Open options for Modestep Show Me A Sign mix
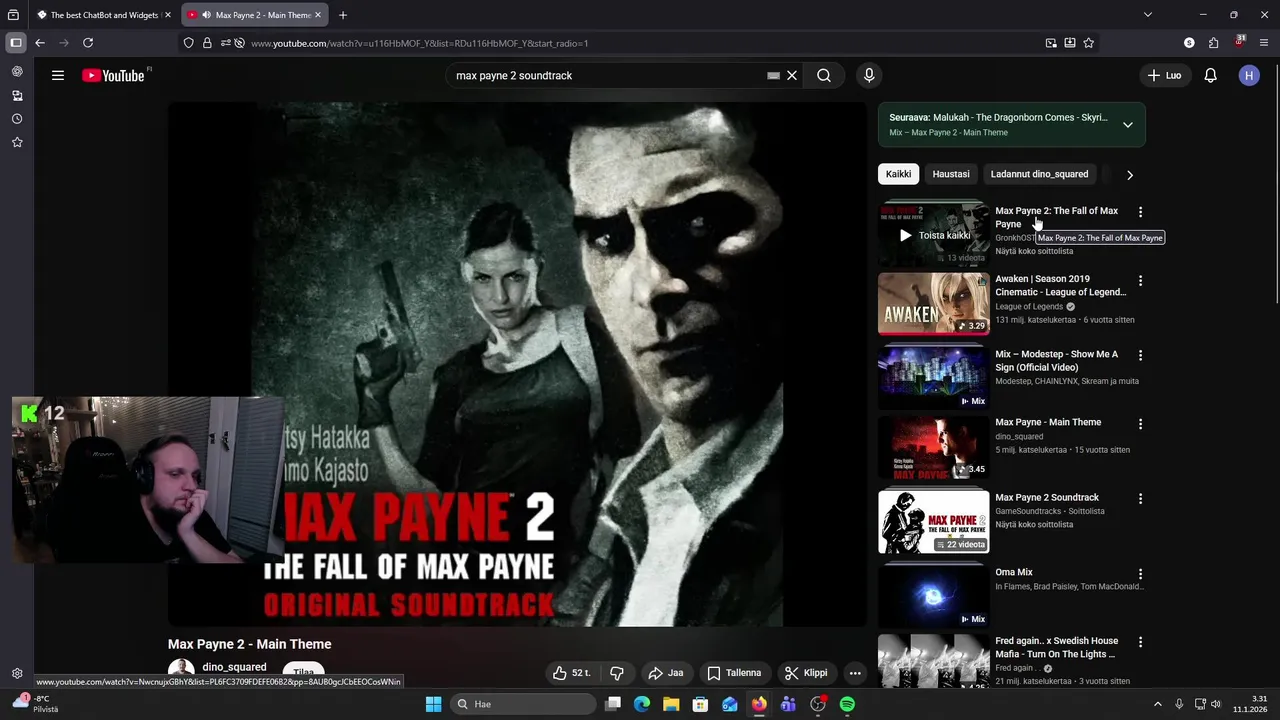Image resolution: width=1280 pixels, height=720 pixels. click(1140, 356)
